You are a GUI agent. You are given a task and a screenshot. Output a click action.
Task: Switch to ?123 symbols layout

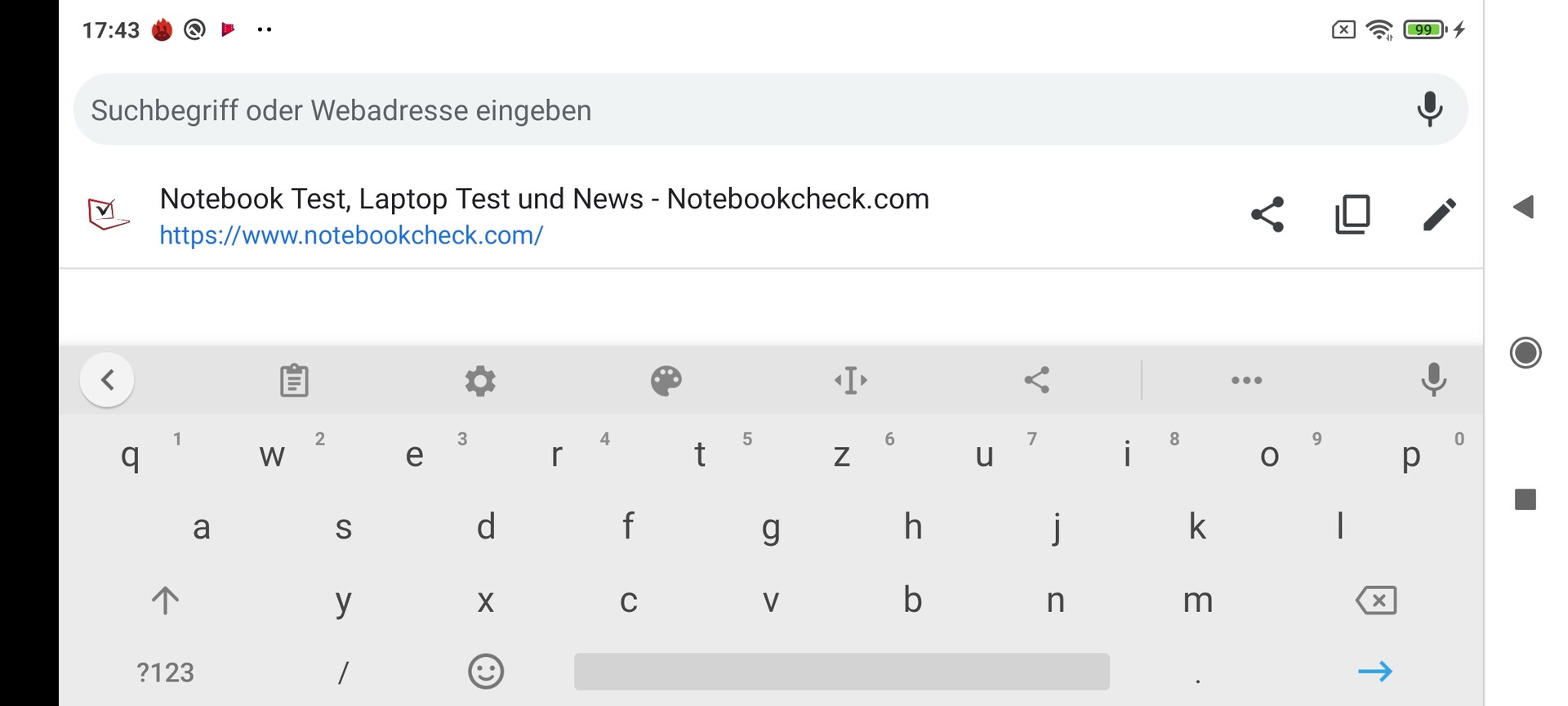pos(165,672)
